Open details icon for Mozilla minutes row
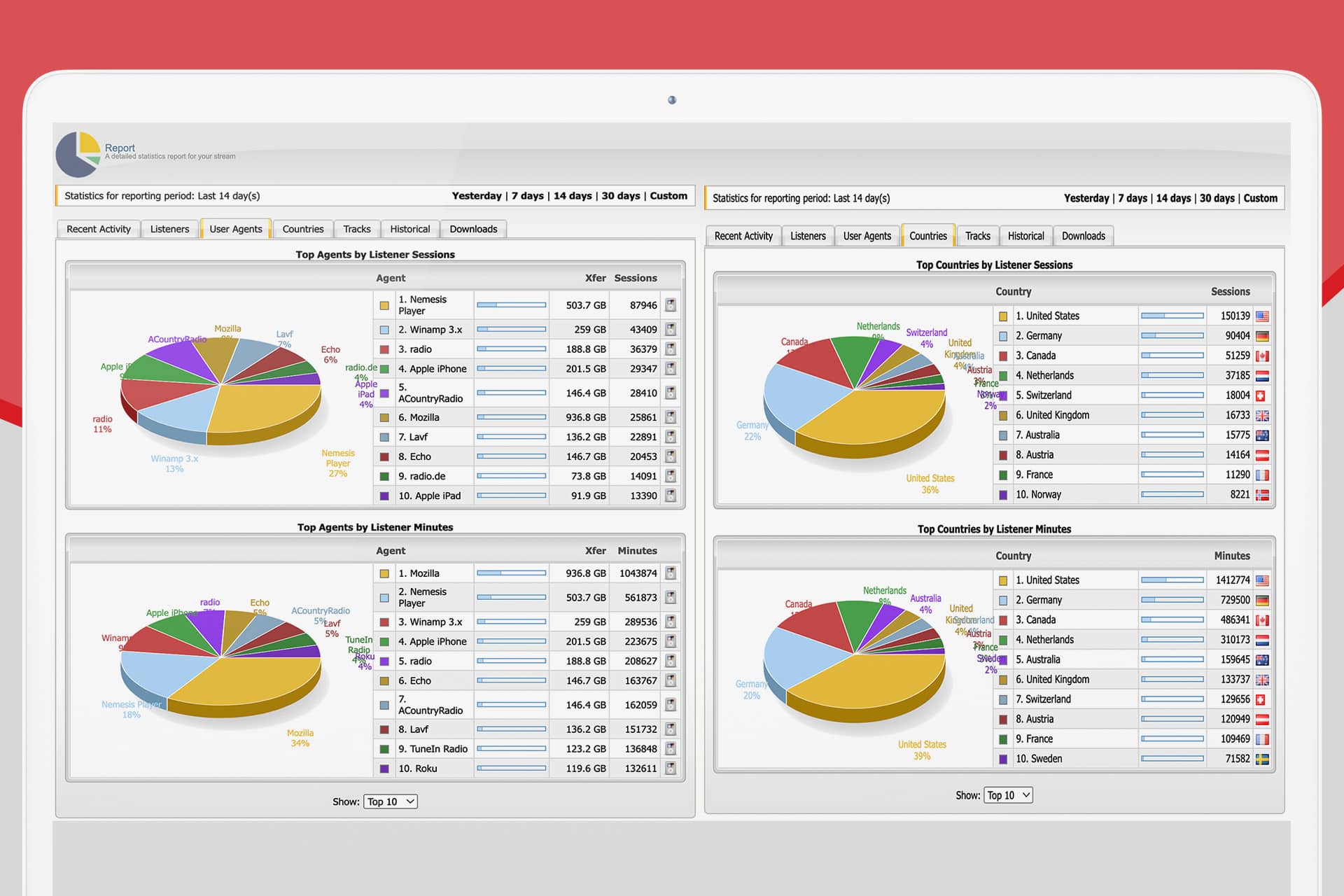Screen dimensions: 1344x896 pyautogui.click(x=671, y=573)
